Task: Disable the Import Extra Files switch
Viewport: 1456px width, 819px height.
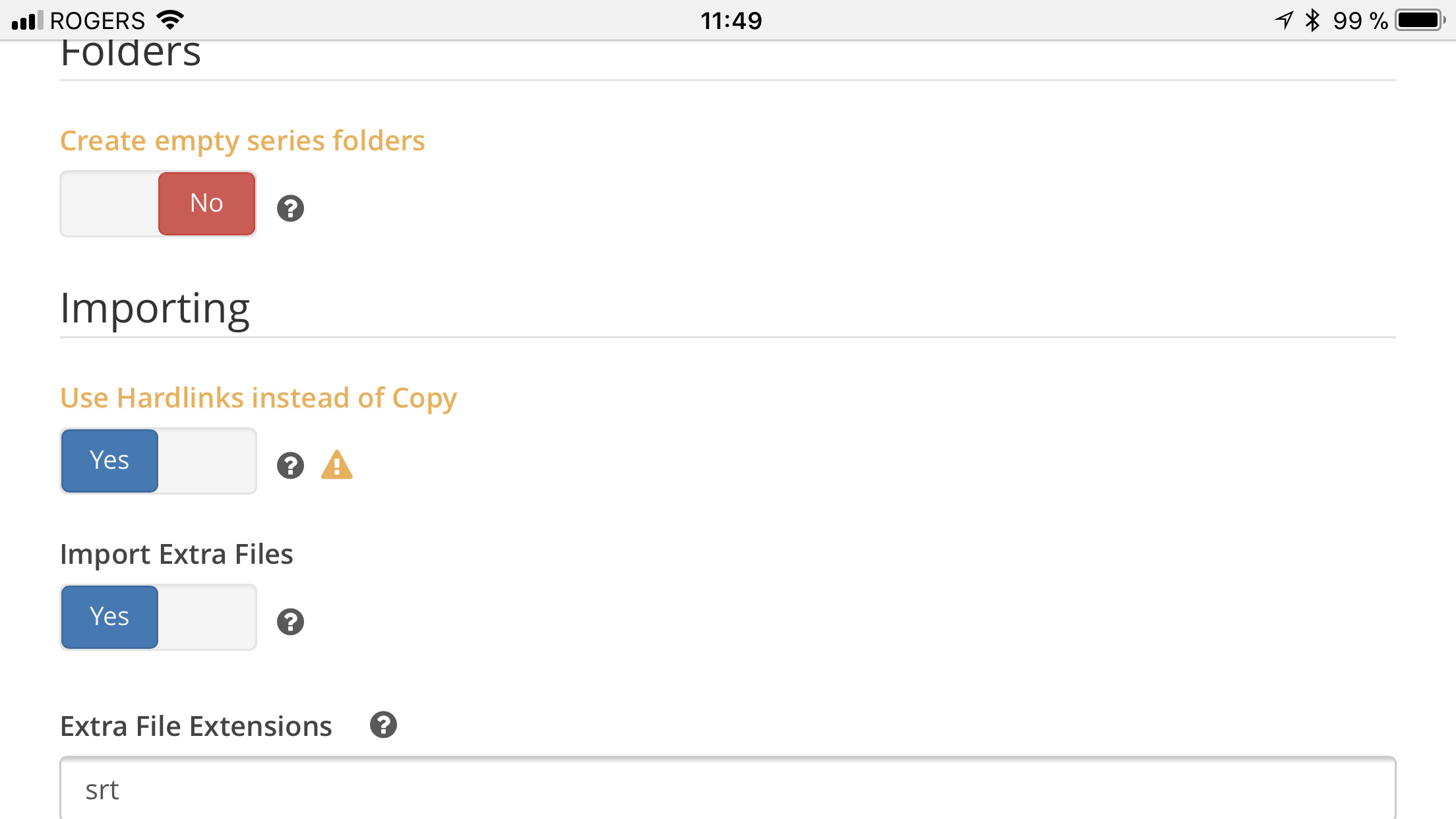Action: pos(158,617)
